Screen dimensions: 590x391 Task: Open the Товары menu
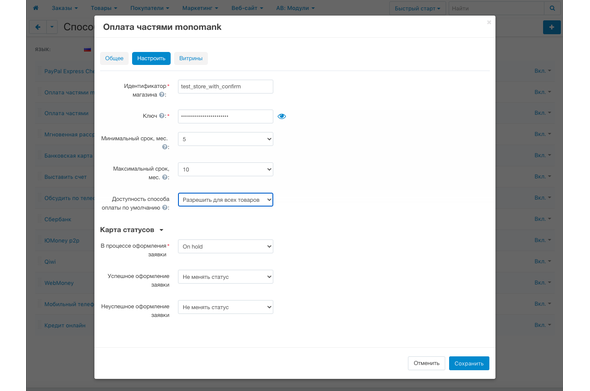104,8
